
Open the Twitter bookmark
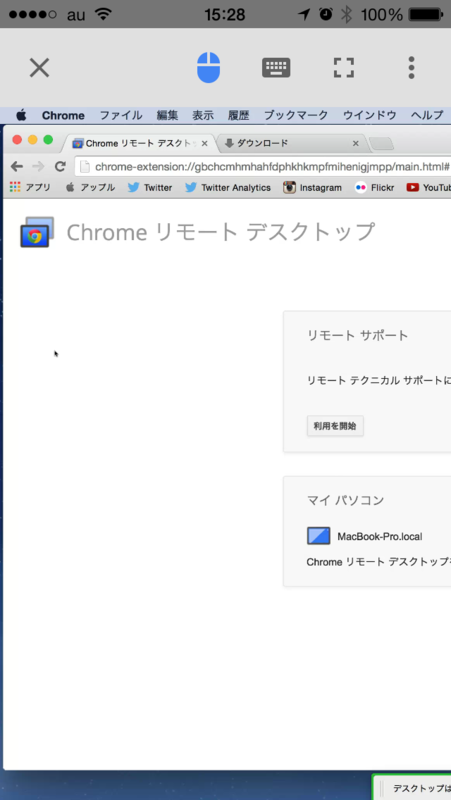[x=150, y=188]
